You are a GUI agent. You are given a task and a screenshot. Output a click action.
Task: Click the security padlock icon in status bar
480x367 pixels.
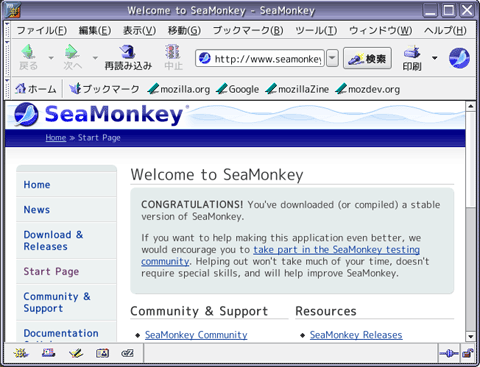468,353
